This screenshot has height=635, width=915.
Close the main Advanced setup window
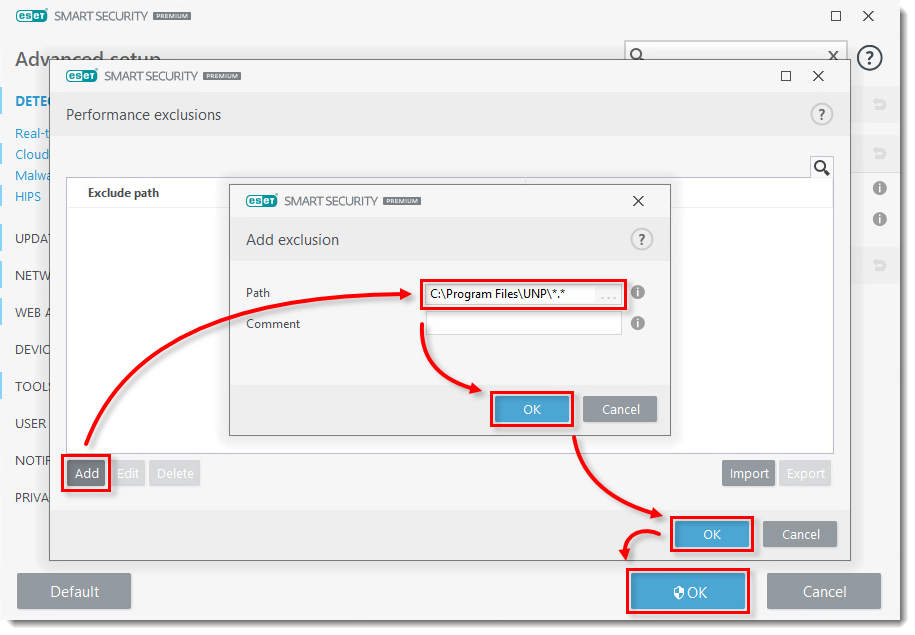(x=868, y=16)
